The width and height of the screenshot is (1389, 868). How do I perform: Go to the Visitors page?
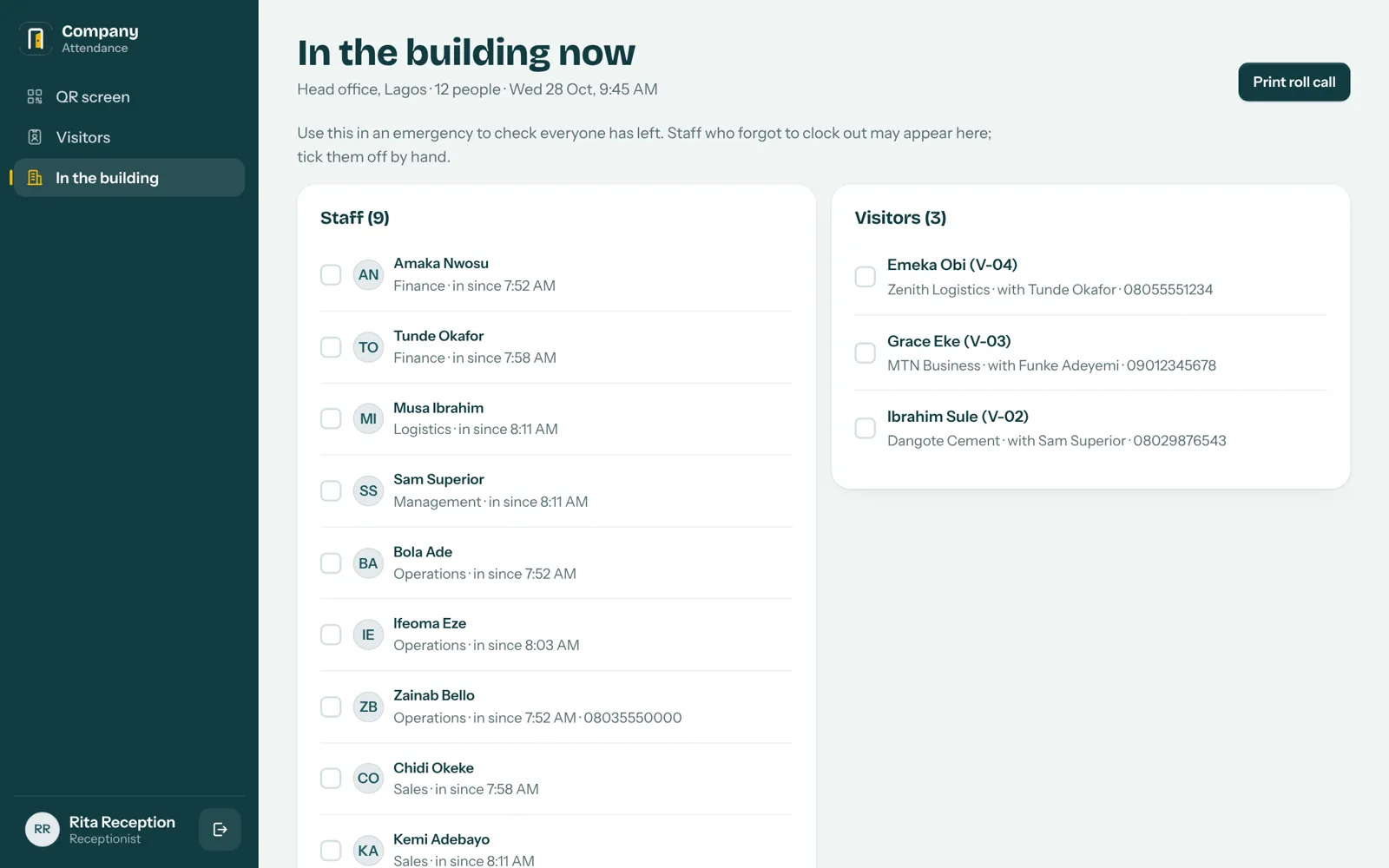pyautogui.click(x=129, y=137)
